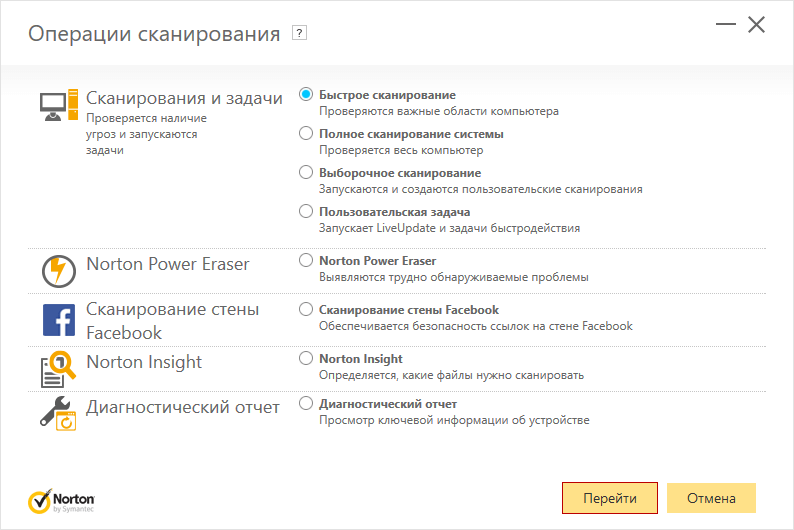The image size is (794, 530).
Task: Click text Просмотр ключевой информации об устройстве
Action: click(x=454, y=420)
